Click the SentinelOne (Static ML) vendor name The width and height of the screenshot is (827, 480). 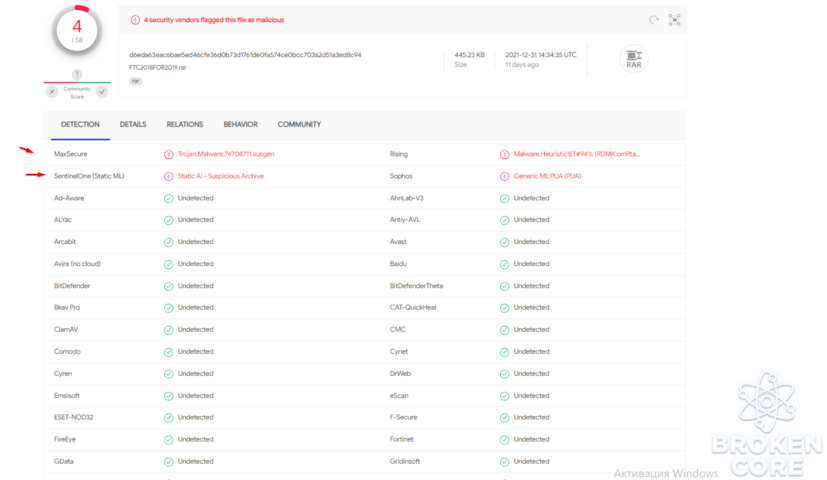89,176
